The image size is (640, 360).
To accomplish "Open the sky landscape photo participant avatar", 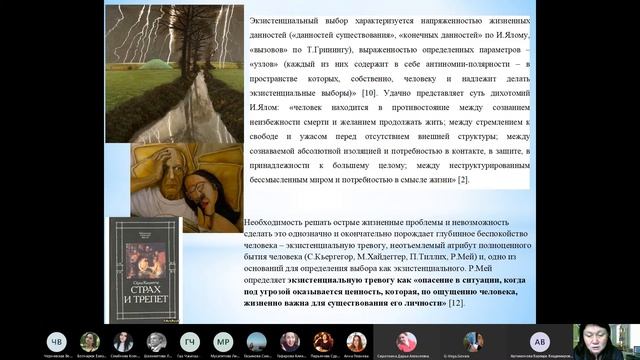I will [x=257, y=342].
